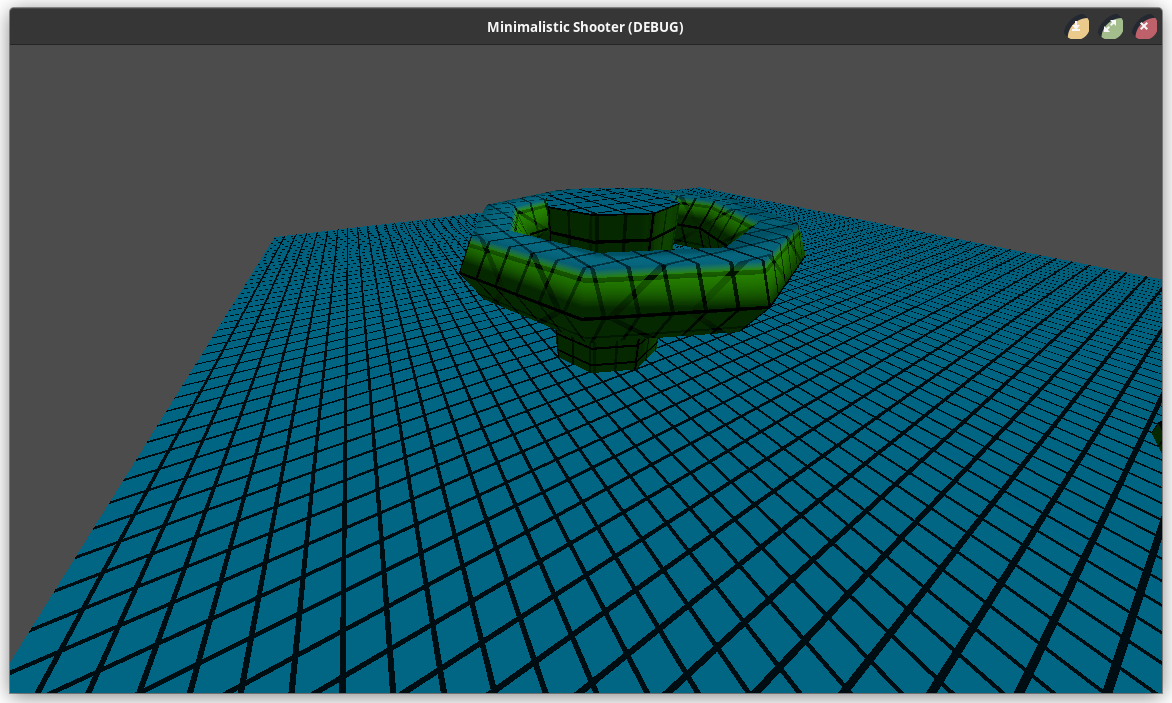Maximize the Minimalistic Shooter window
The image size is (1172, 703).
coord(1111,28)
